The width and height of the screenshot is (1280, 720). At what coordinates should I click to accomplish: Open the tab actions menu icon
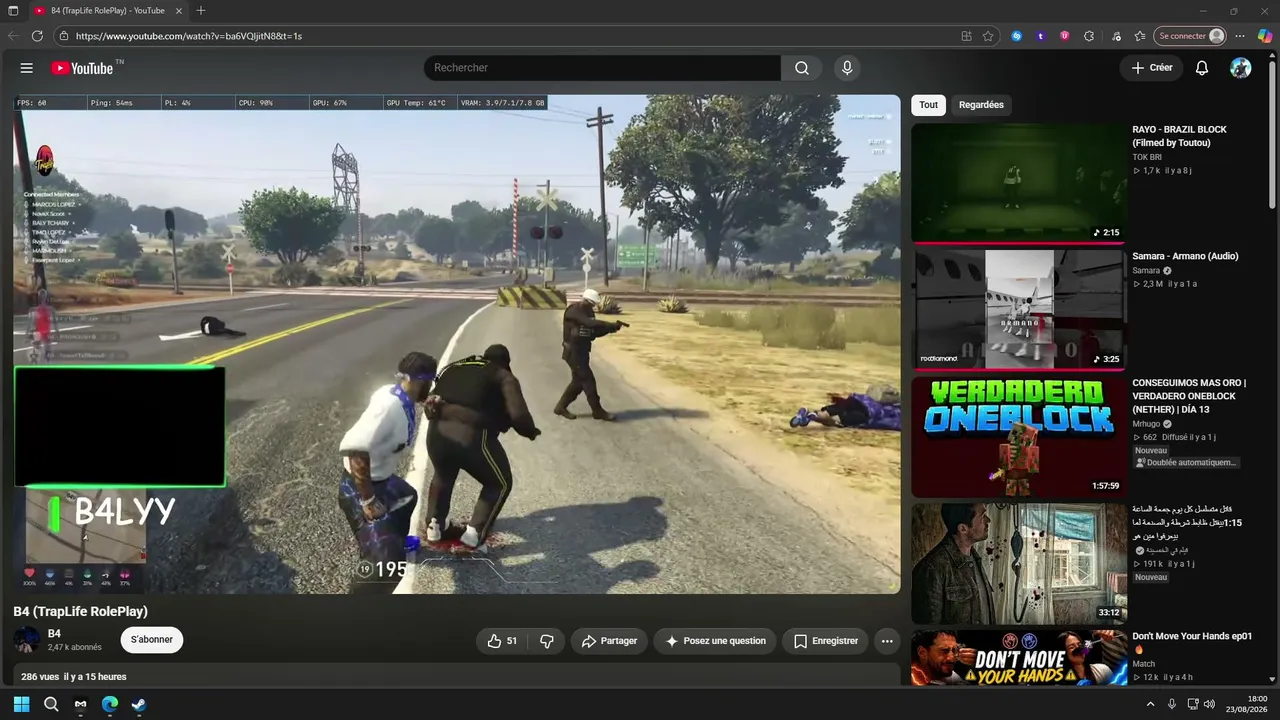click(x=13, y=11)
